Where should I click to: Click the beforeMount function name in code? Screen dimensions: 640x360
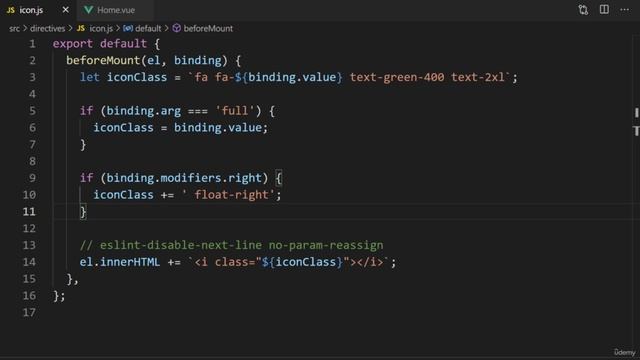point(103,60)
